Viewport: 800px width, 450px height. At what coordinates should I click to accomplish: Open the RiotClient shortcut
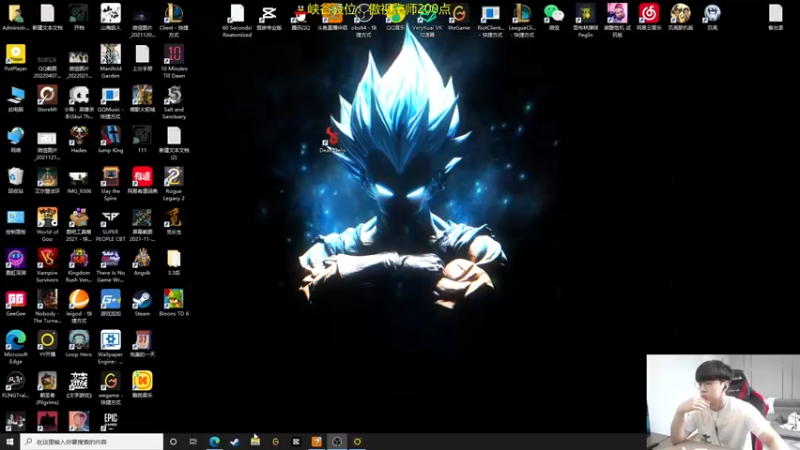pos(490,20)
